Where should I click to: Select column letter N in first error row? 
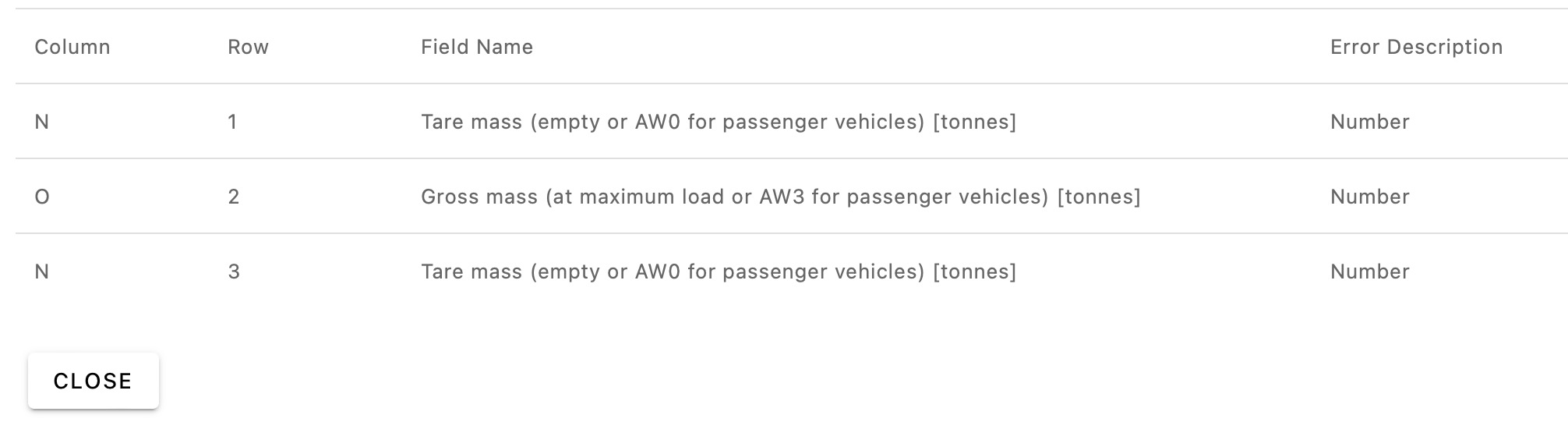pos(42,122)
